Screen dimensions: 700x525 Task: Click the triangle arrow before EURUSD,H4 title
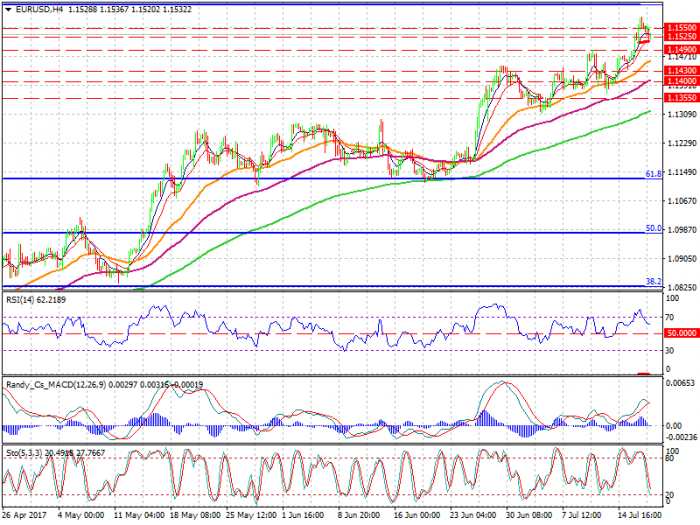[x=8, y=9]
